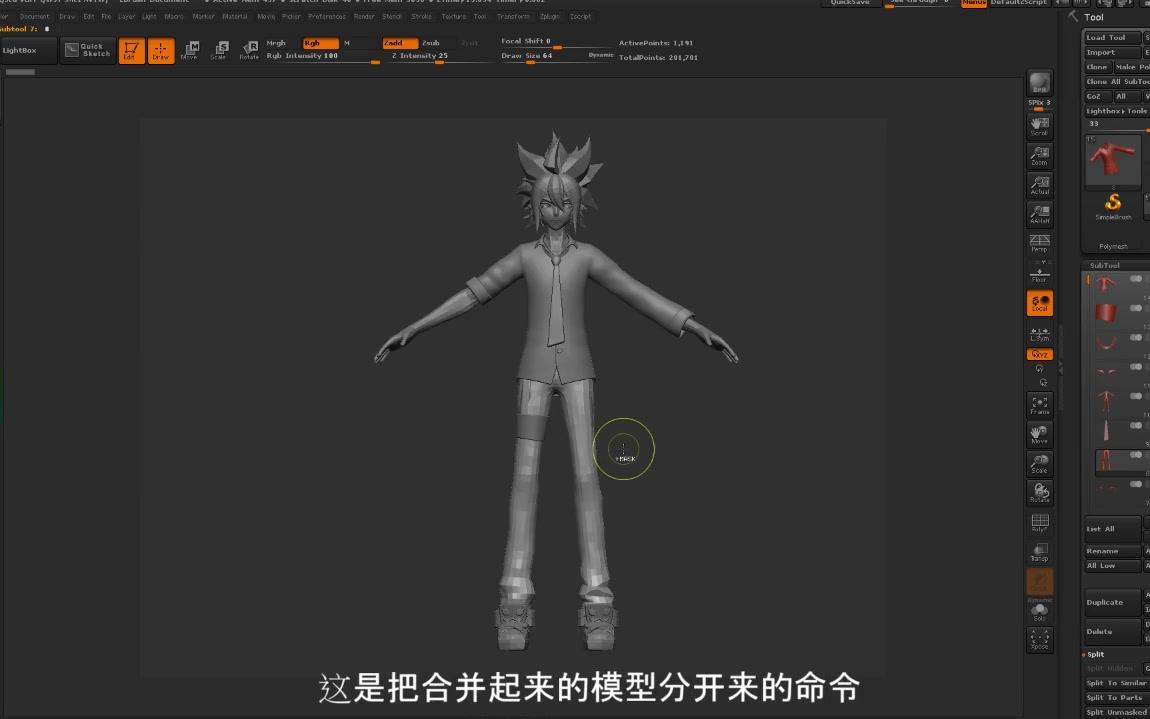The height and width of the screenshot is (719, 1150).
Task: Click the BPR render icon
Action: 1039,84
